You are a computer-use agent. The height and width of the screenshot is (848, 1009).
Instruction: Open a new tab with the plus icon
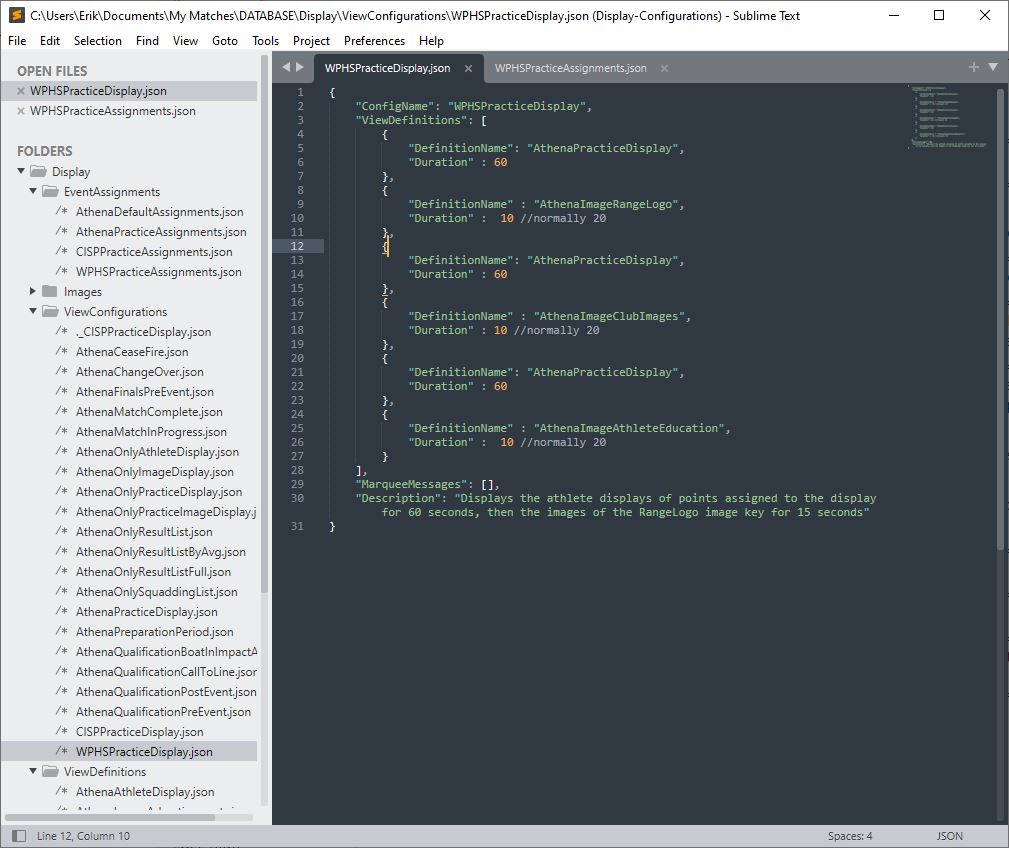pyautogui.click(x=972, y=66)
